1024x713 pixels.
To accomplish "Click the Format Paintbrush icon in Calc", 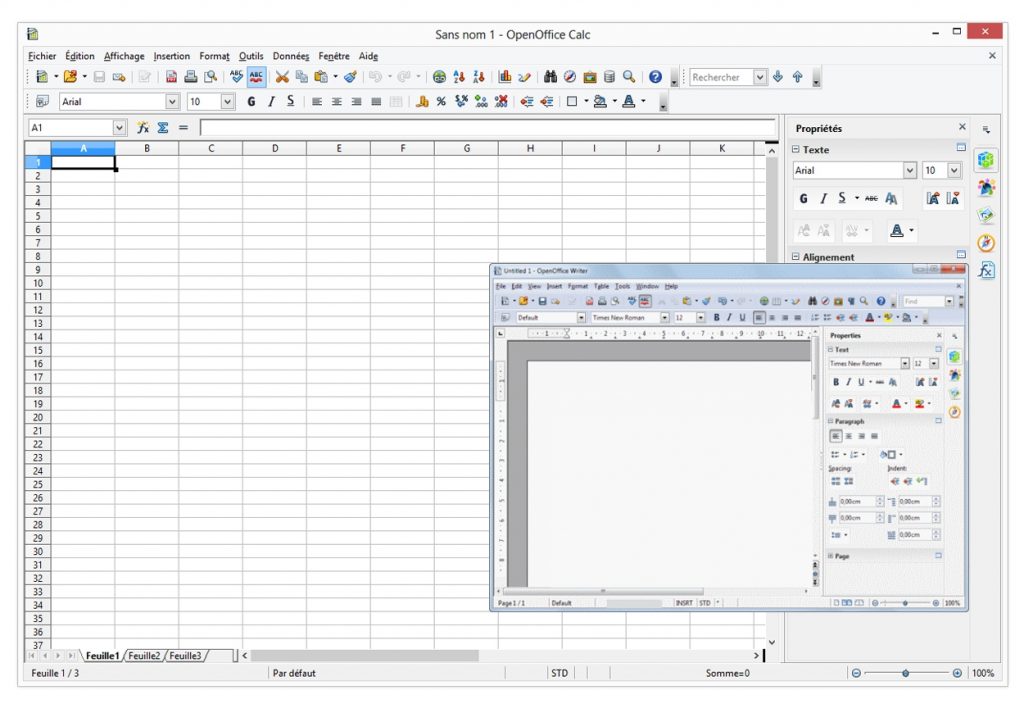I will click(x=351, y=77).
